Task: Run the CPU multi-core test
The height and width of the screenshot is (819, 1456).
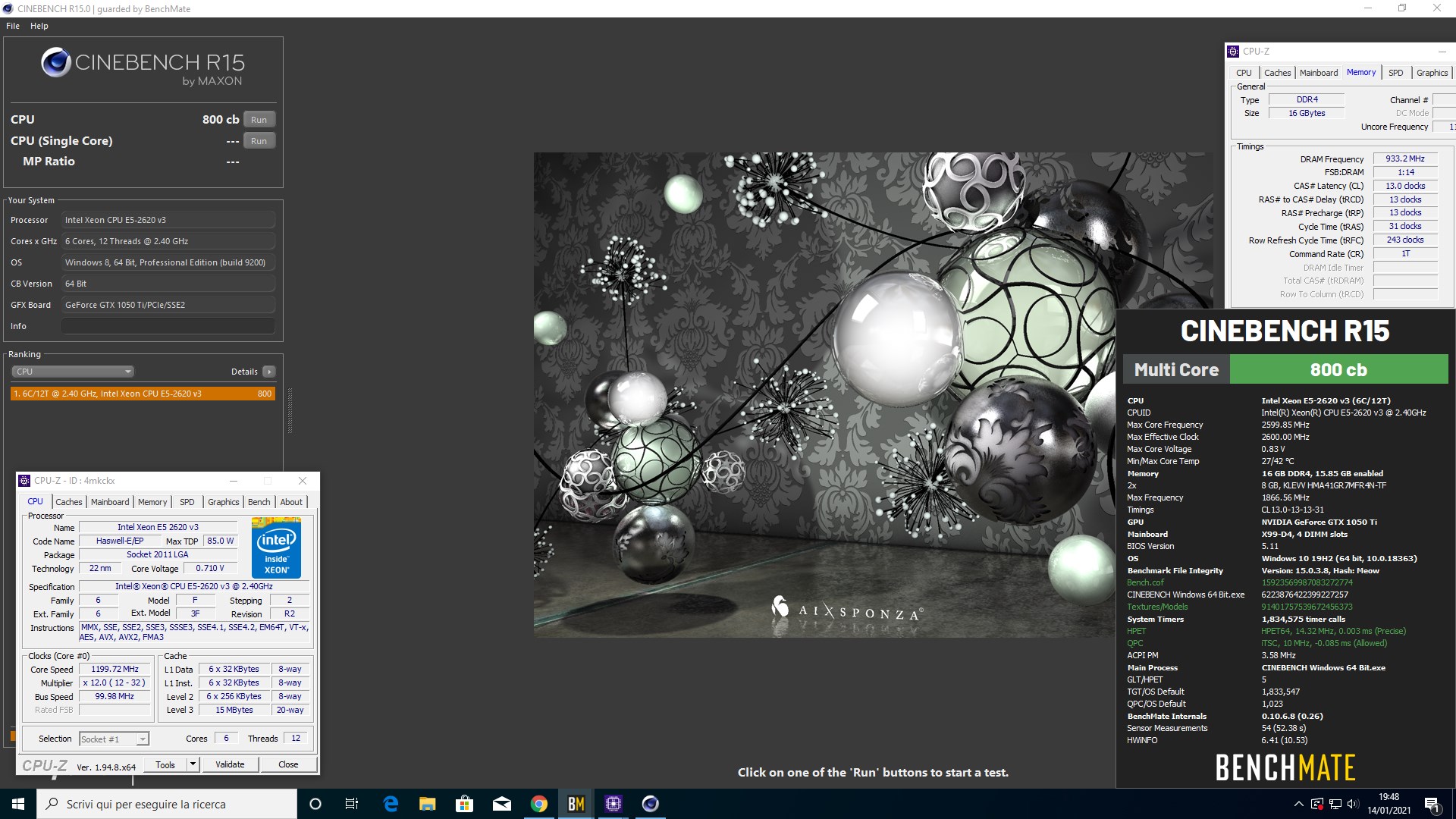Action: 259,120
